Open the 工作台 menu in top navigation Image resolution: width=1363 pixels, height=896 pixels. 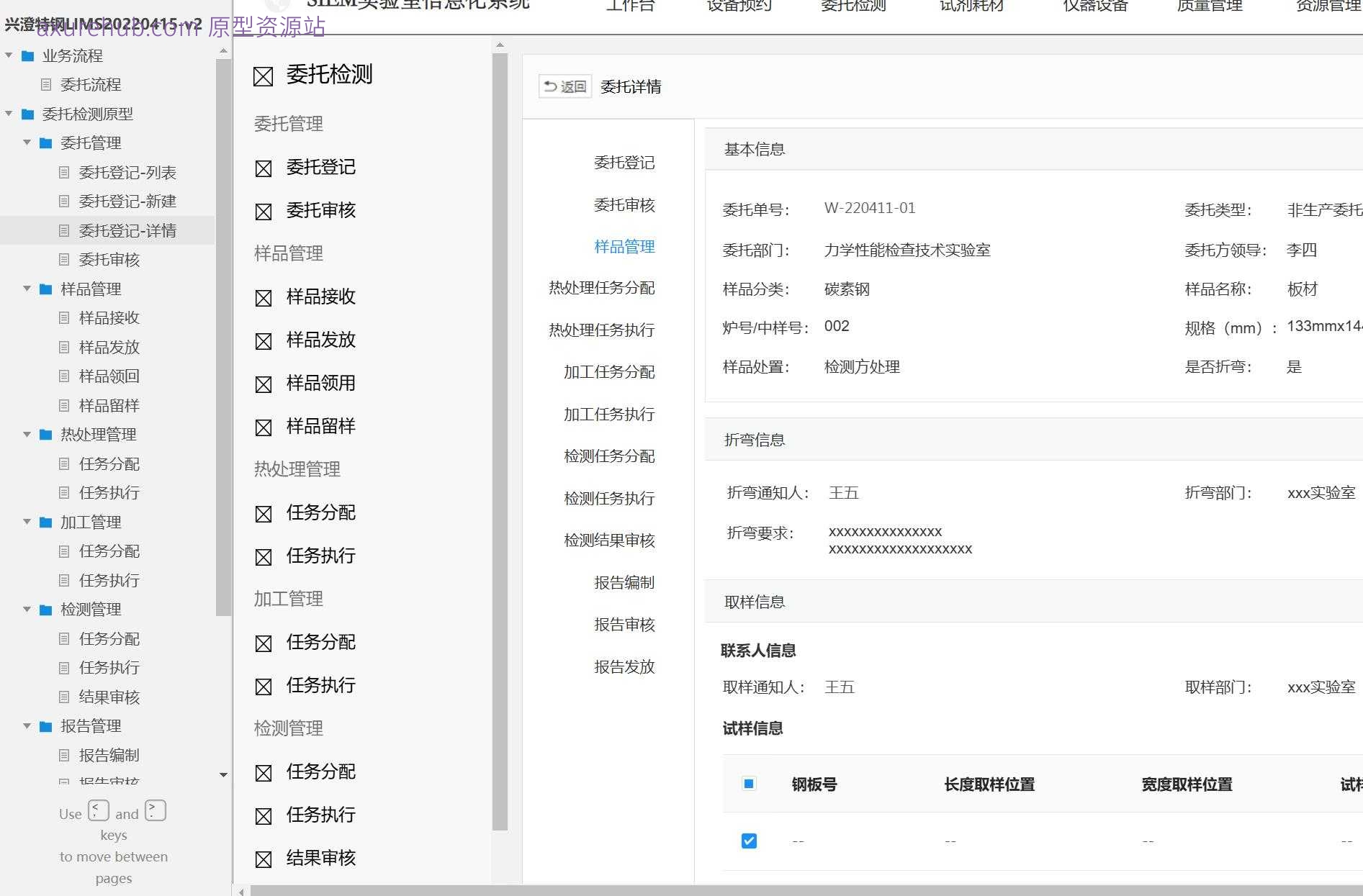pyautogui.click(x=631, y=7)
